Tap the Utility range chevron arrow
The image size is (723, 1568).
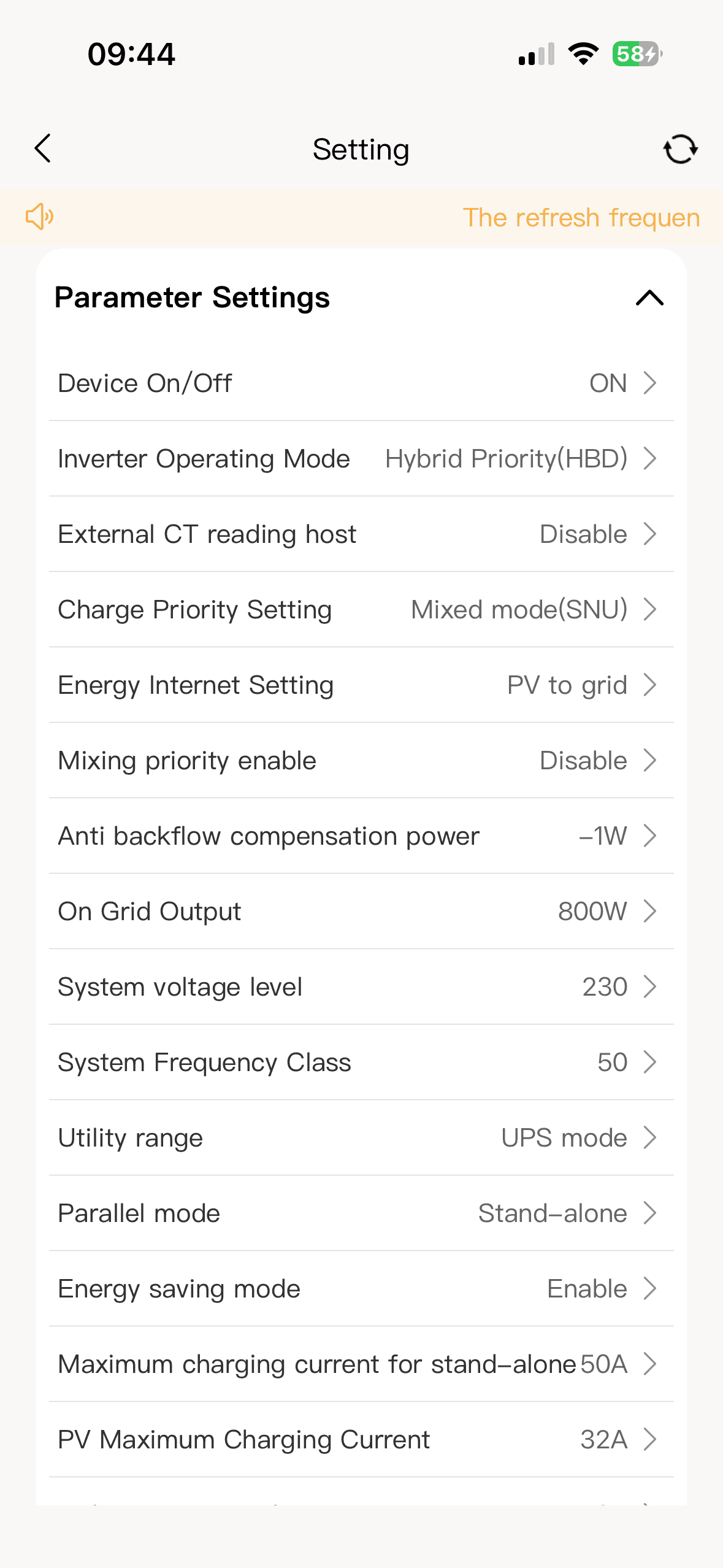click(x=650, y=1137)
